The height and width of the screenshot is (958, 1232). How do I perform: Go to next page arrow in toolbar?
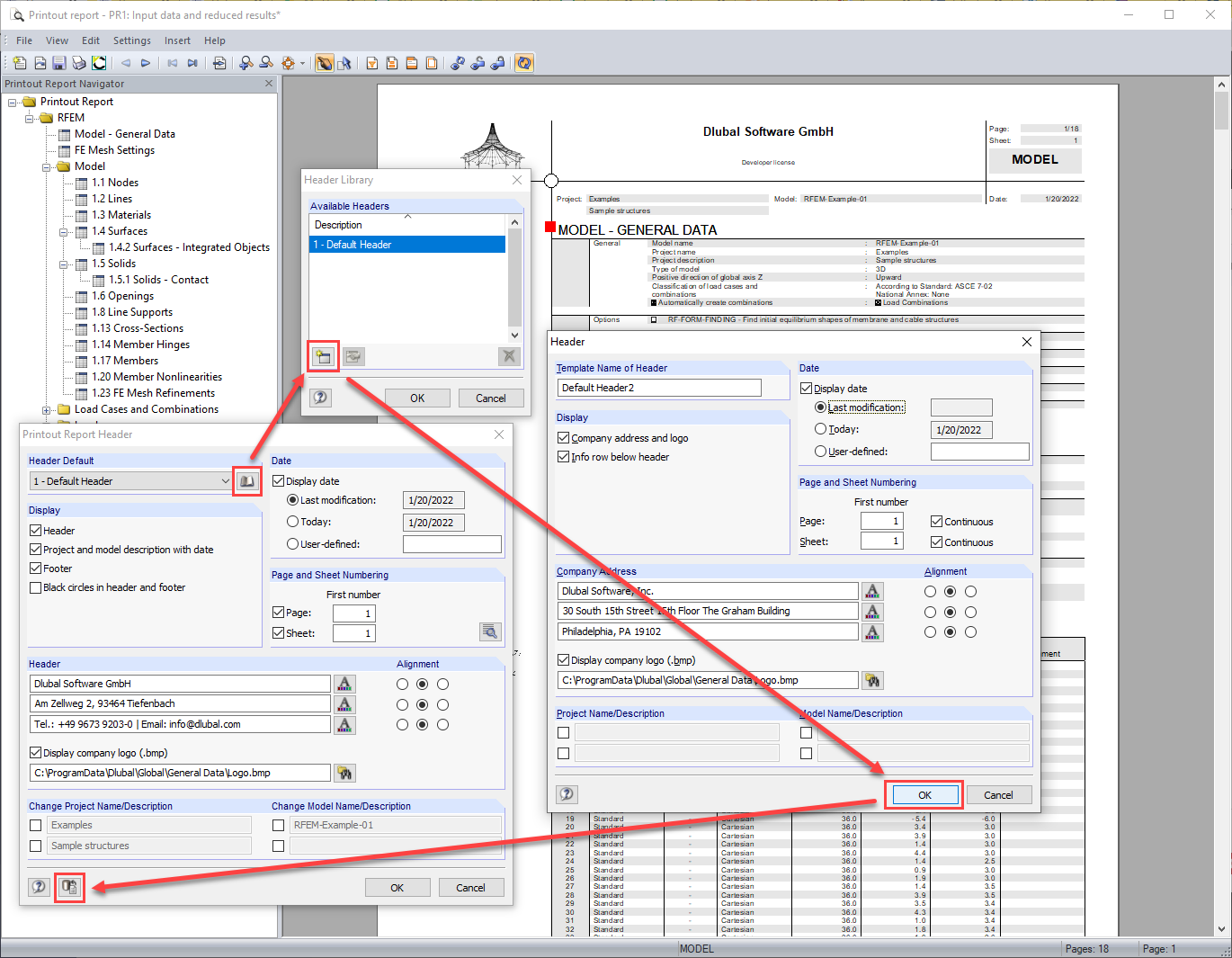click(146, 63)
